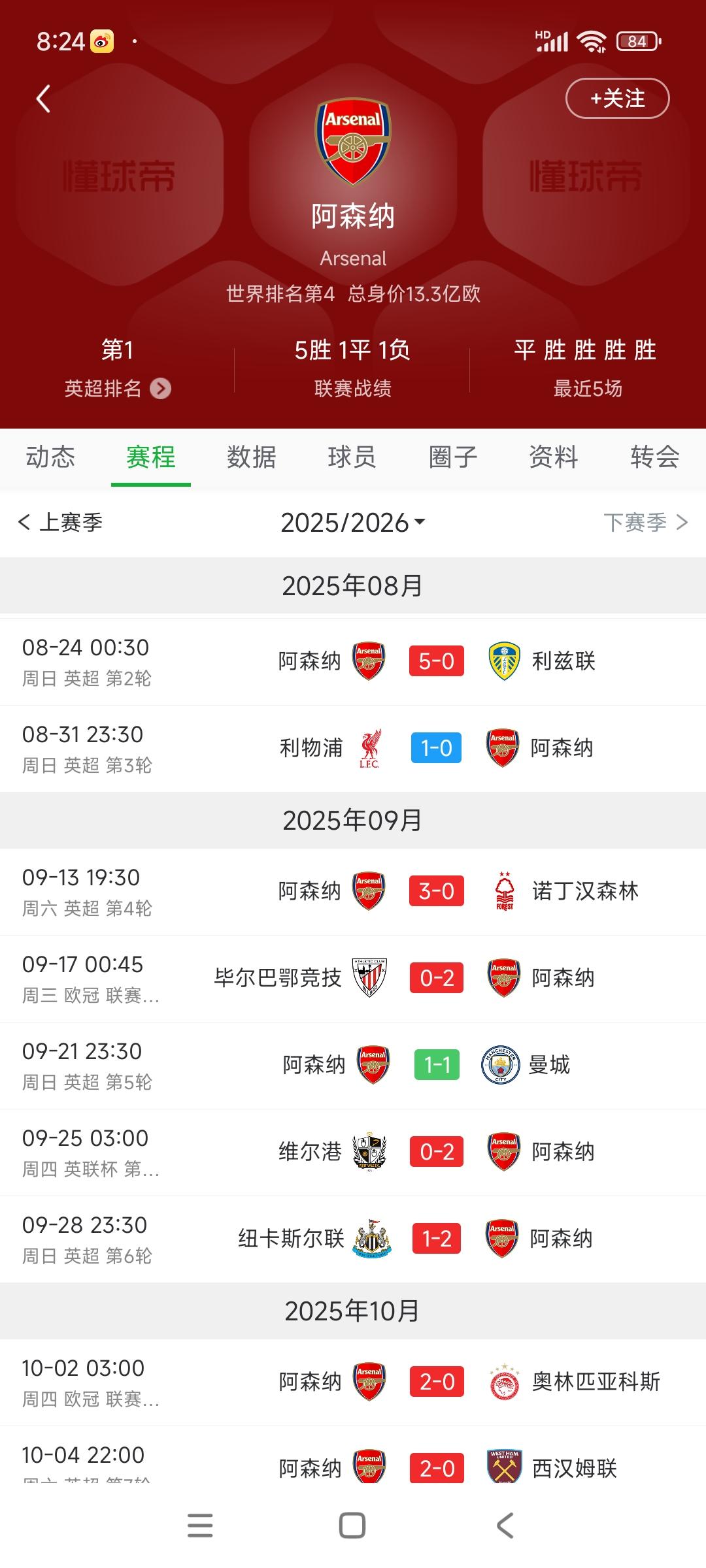The width and height of the screenshot is (706, 1568).
Task: Go to next season via 下赛季
Action: point(645,523)
